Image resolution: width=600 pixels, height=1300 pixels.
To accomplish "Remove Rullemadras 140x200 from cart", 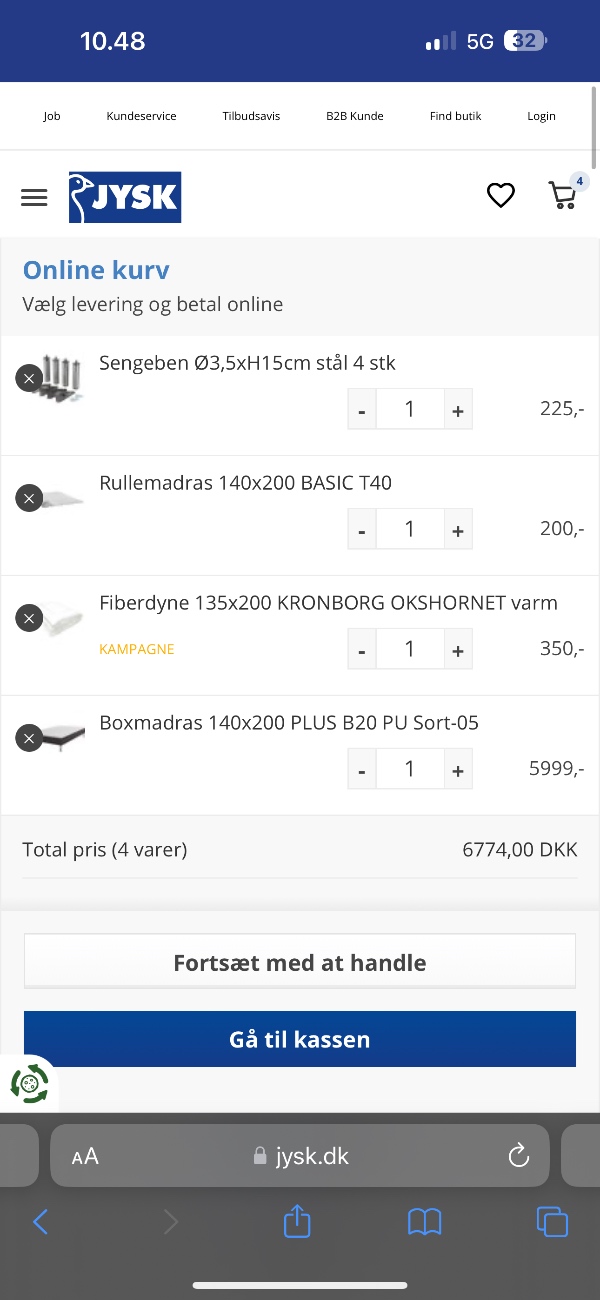I will point(29,498).
